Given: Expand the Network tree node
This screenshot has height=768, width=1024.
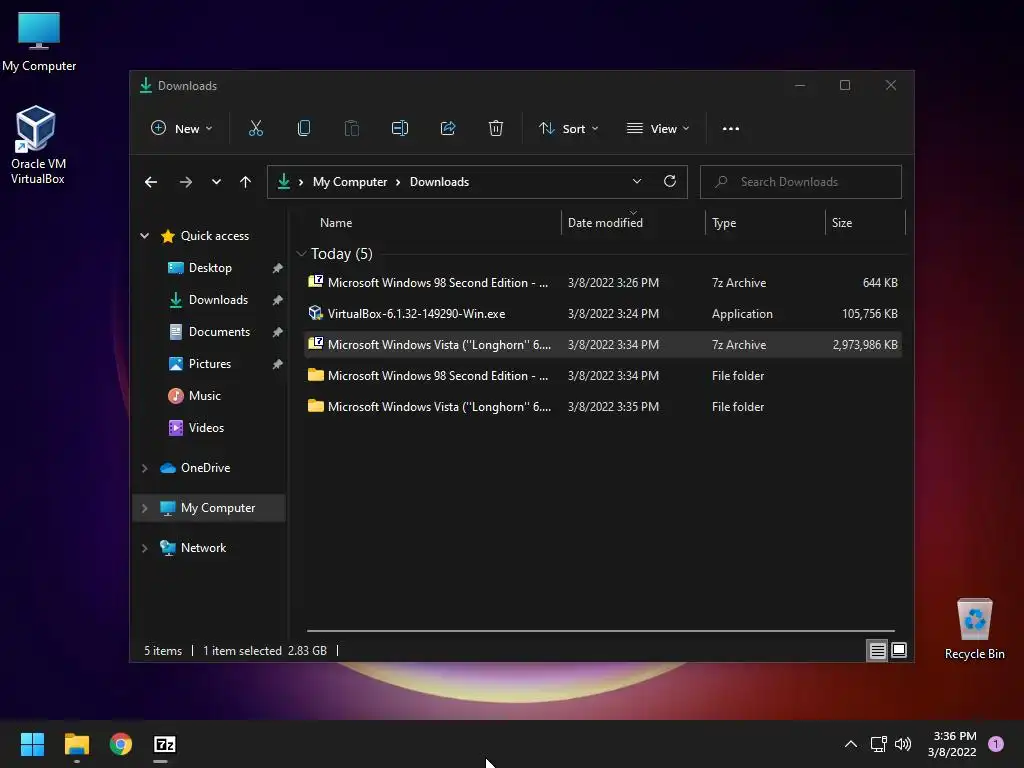Looking at the screenshot, I should 144,548.
